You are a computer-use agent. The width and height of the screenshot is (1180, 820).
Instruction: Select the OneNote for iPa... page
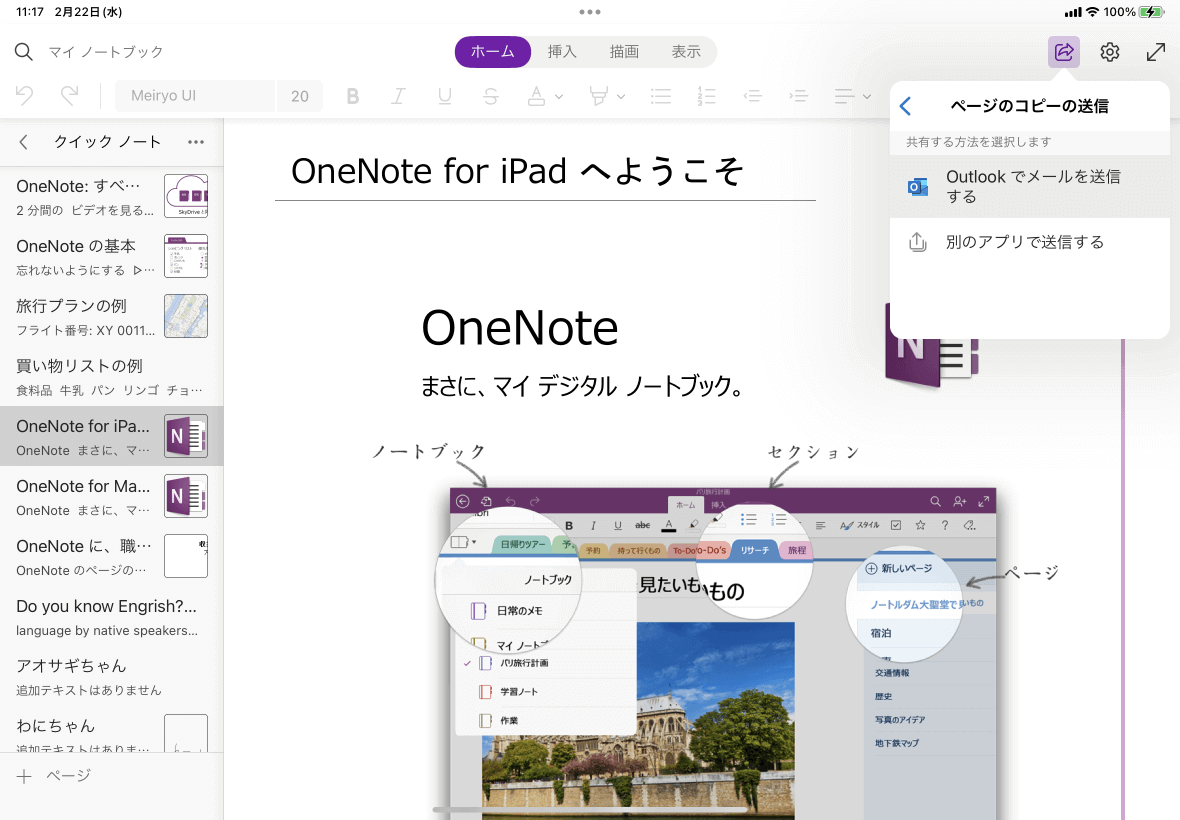click(x=111, y=436)
